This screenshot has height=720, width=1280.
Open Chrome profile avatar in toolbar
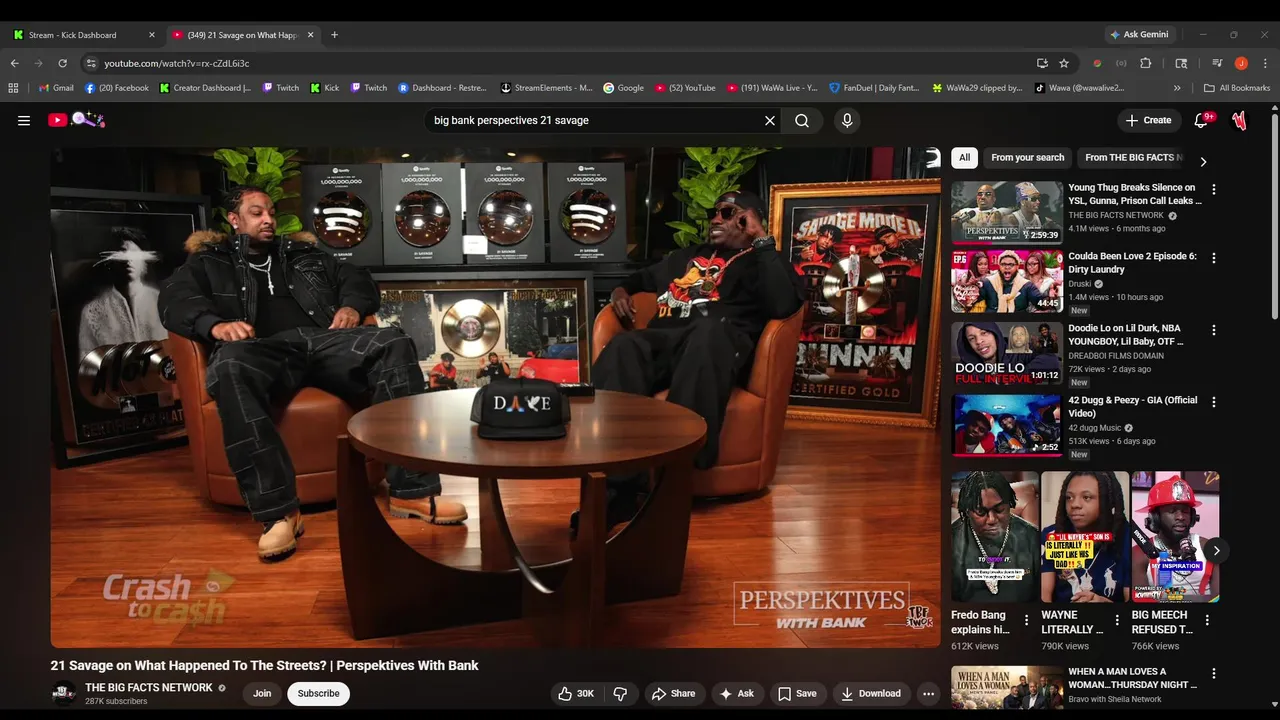[x=1241, y=63]
